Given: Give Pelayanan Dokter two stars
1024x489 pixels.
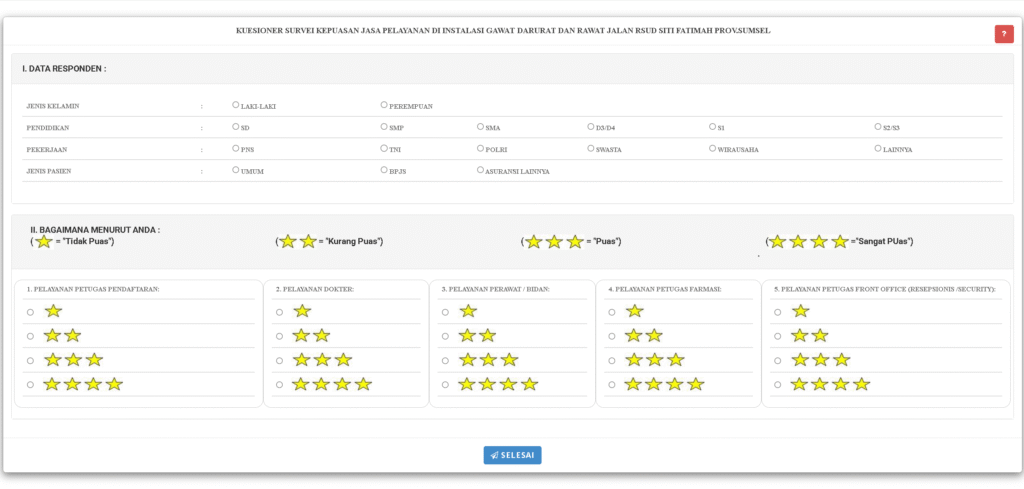Looking at the screenshot, I should [x=280, y=336].
